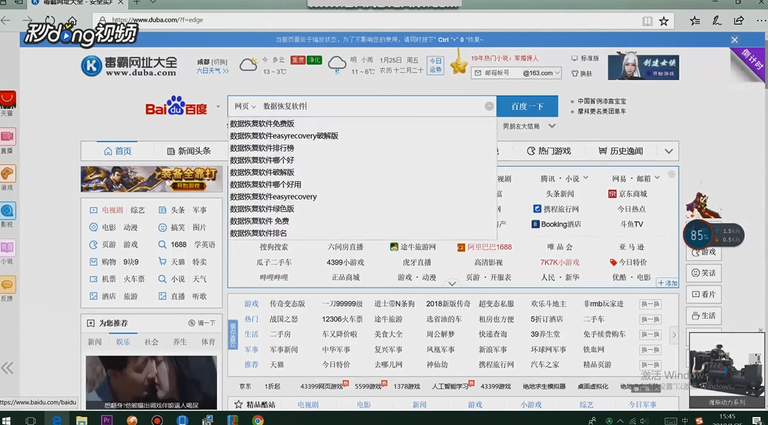Click the Edge icon in taskbar
768x425 pixels.
coord(57,420)
